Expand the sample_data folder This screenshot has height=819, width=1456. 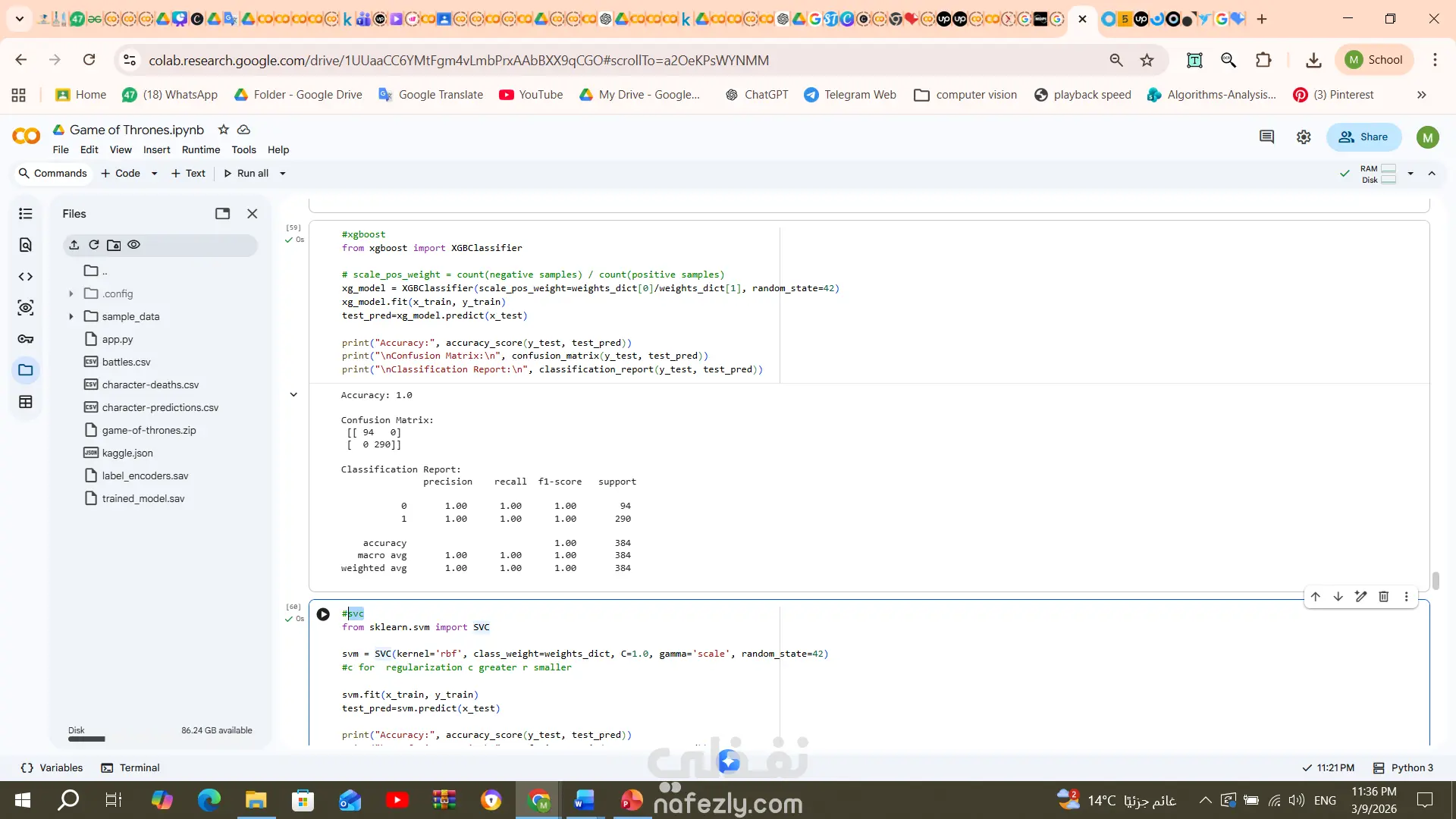pos(71,316)
